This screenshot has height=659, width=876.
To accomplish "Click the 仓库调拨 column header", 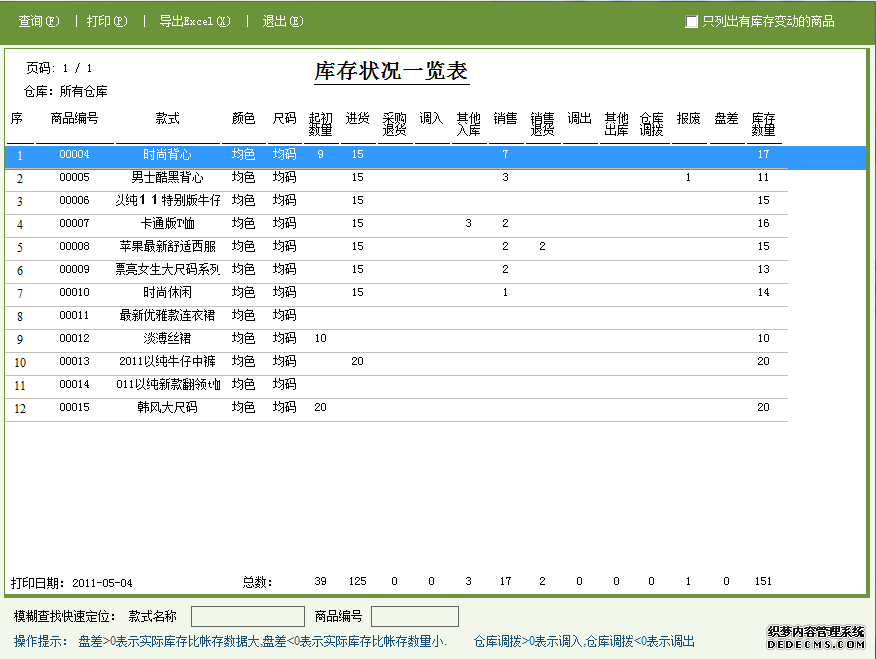I will tap(652, 122).
